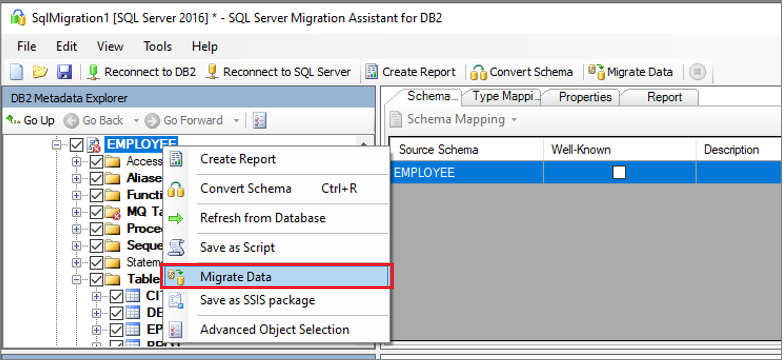Toggle the Sequences folder checkbox
784x361 pixels.
click(x=96, y=246)
